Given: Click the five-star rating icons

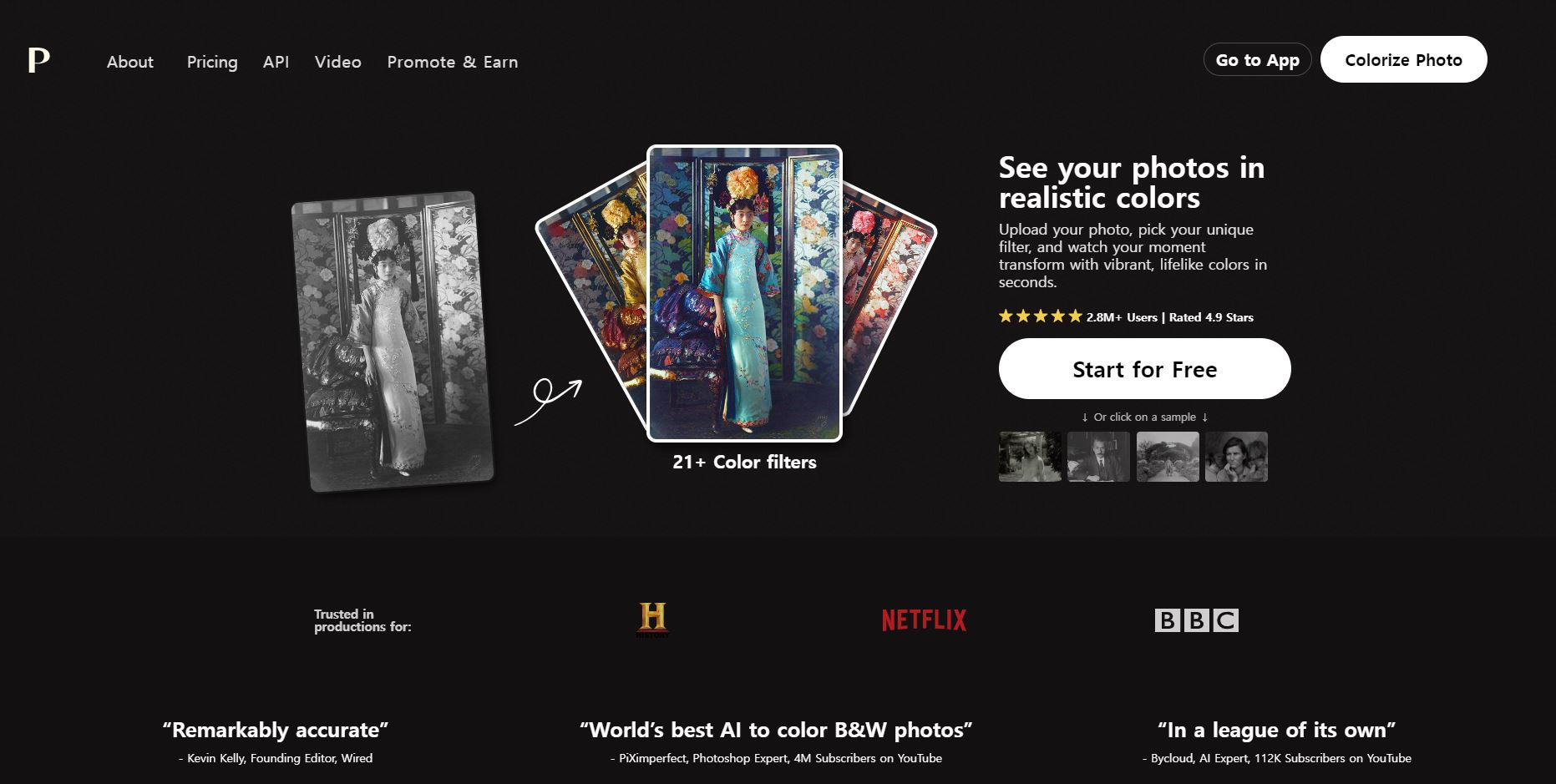Looking at the screenshot, I should click(x=1041, y=316).
